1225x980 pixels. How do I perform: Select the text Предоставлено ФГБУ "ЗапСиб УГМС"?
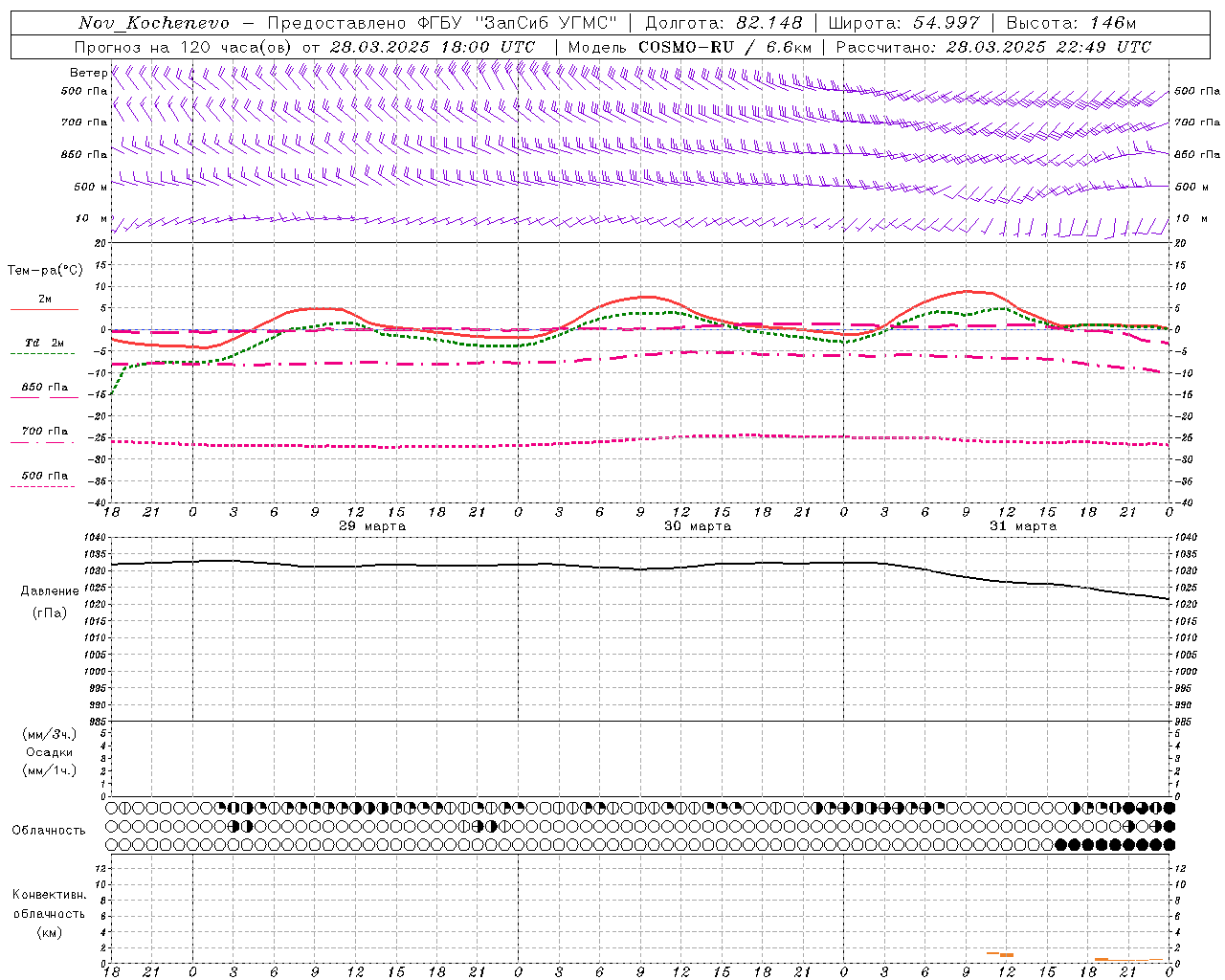[442, 23]
